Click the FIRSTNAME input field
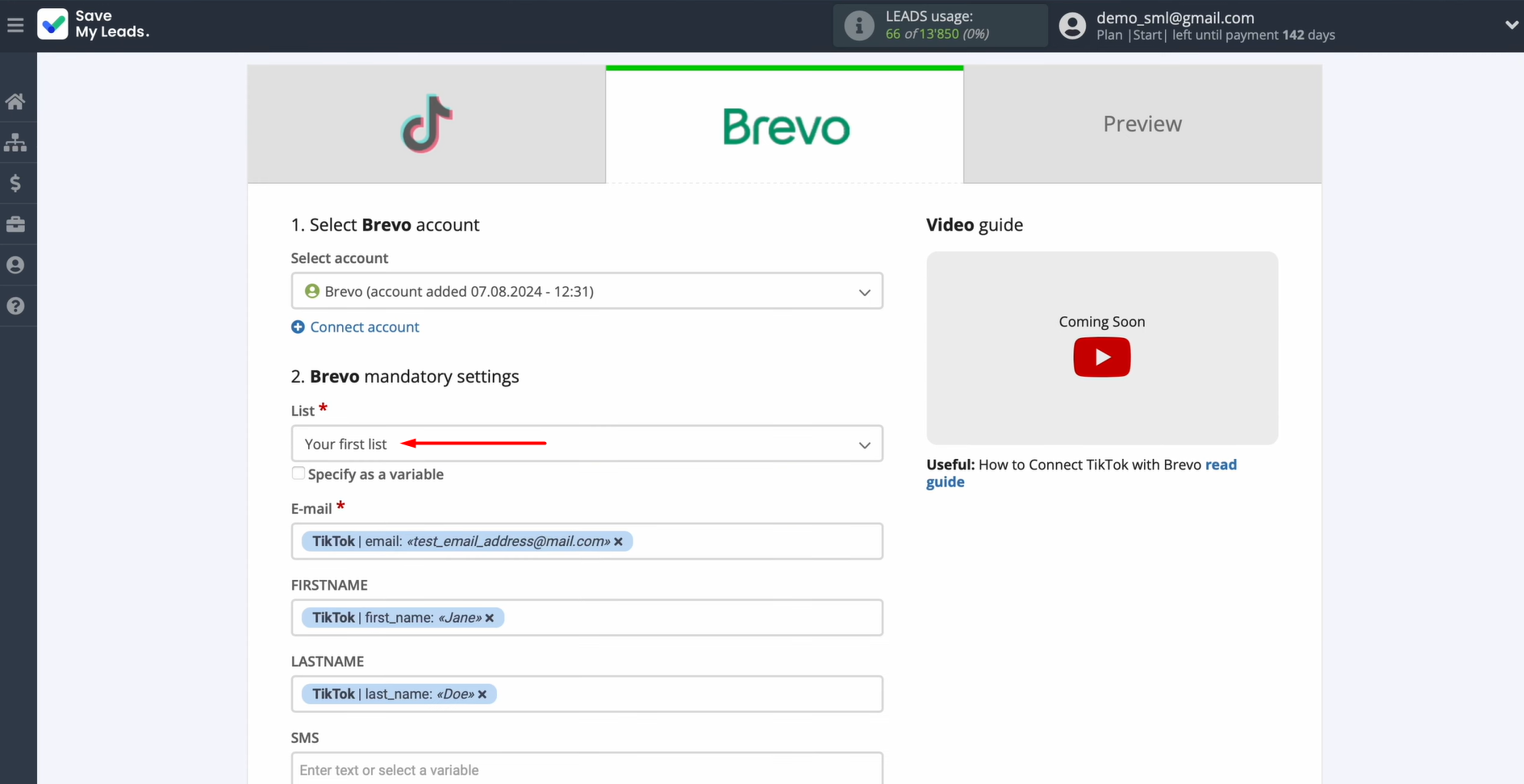 tap(587, 618)
